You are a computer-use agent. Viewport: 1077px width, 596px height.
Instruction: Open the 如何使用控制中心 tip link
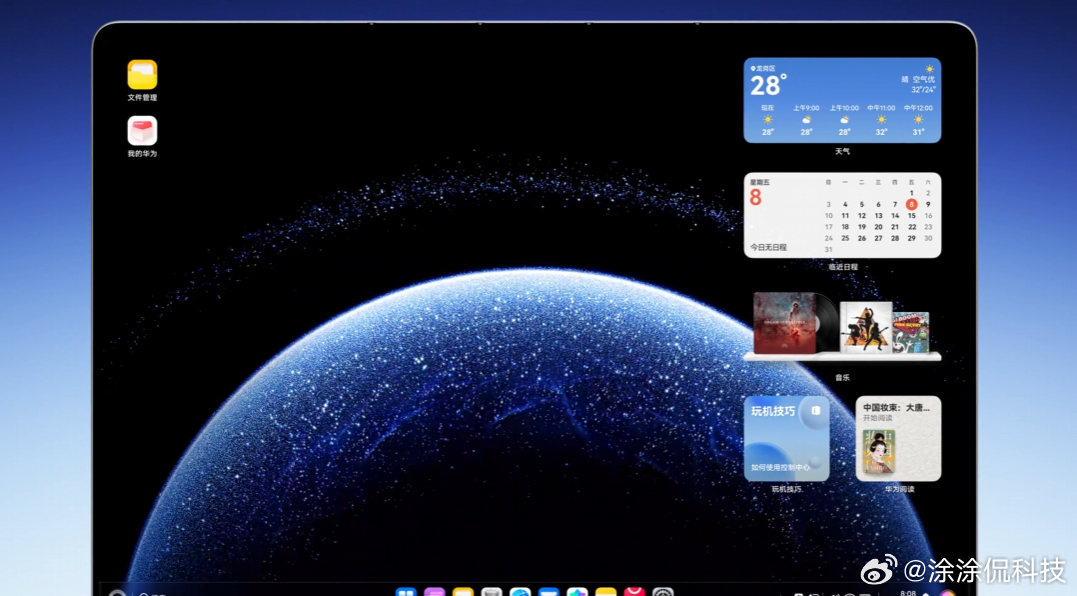pyautogui.click(x=780, y=467)
